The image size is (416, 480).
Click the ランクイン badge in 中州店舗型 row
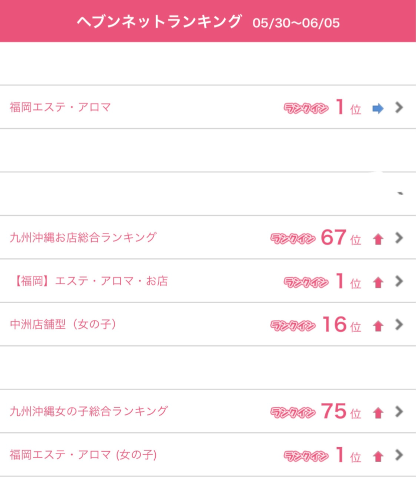(x=293, y=325)
